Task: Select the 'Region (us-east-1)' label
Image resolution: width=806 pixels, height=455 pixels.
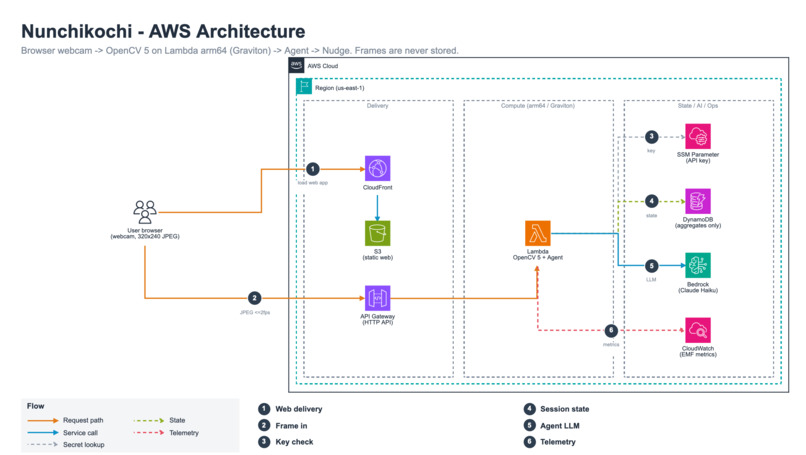Action: point(340,88)
